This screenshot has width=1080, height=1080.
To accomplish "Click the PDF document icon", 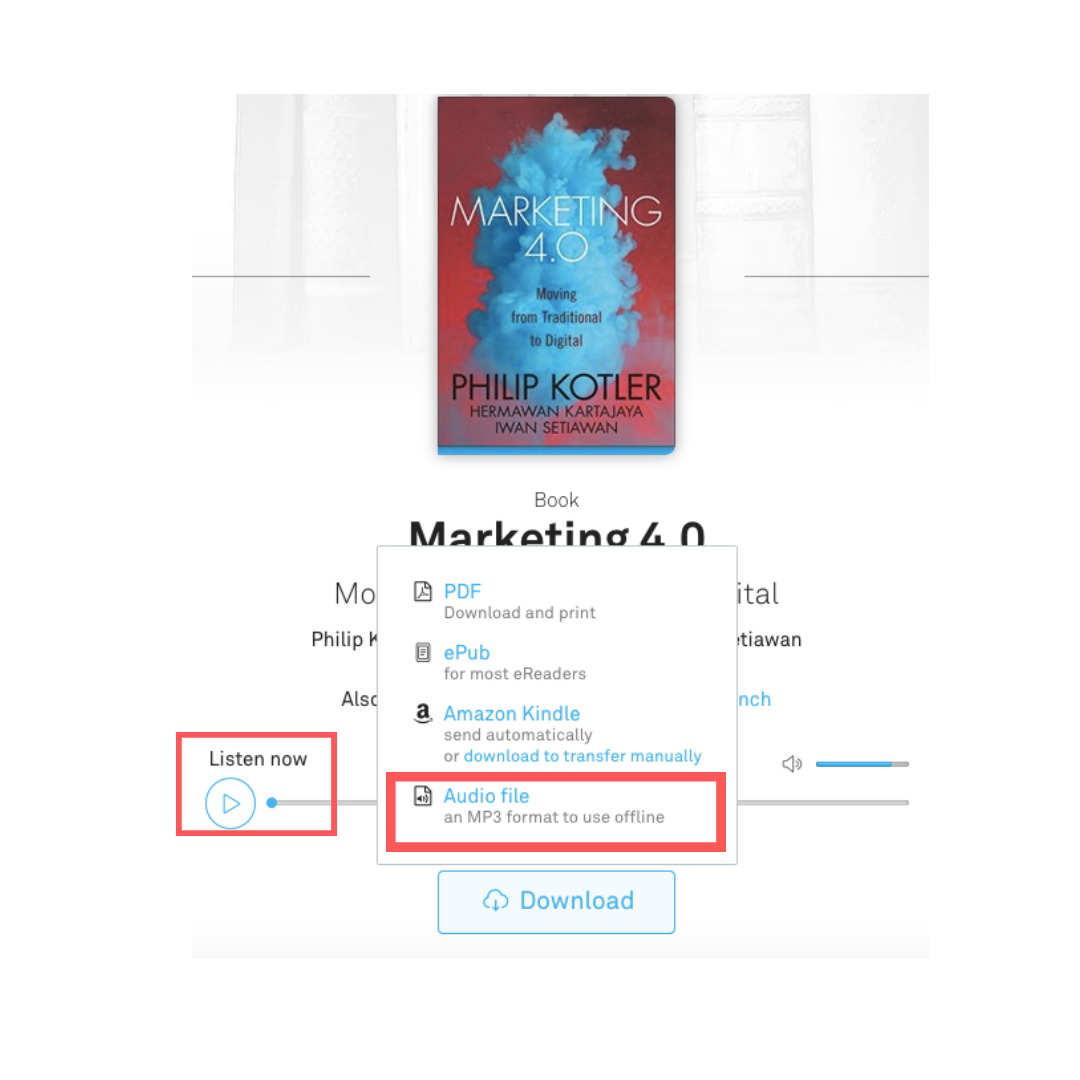I will [422, 592].
